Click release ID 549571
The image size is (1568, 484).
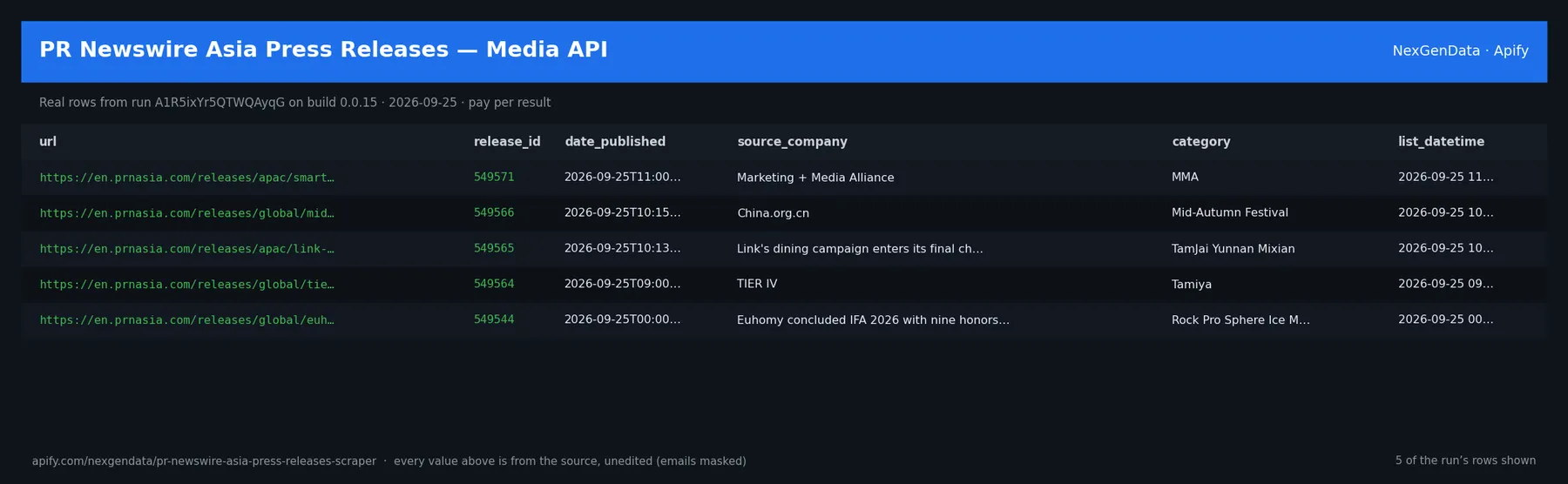tap(494, 177)
